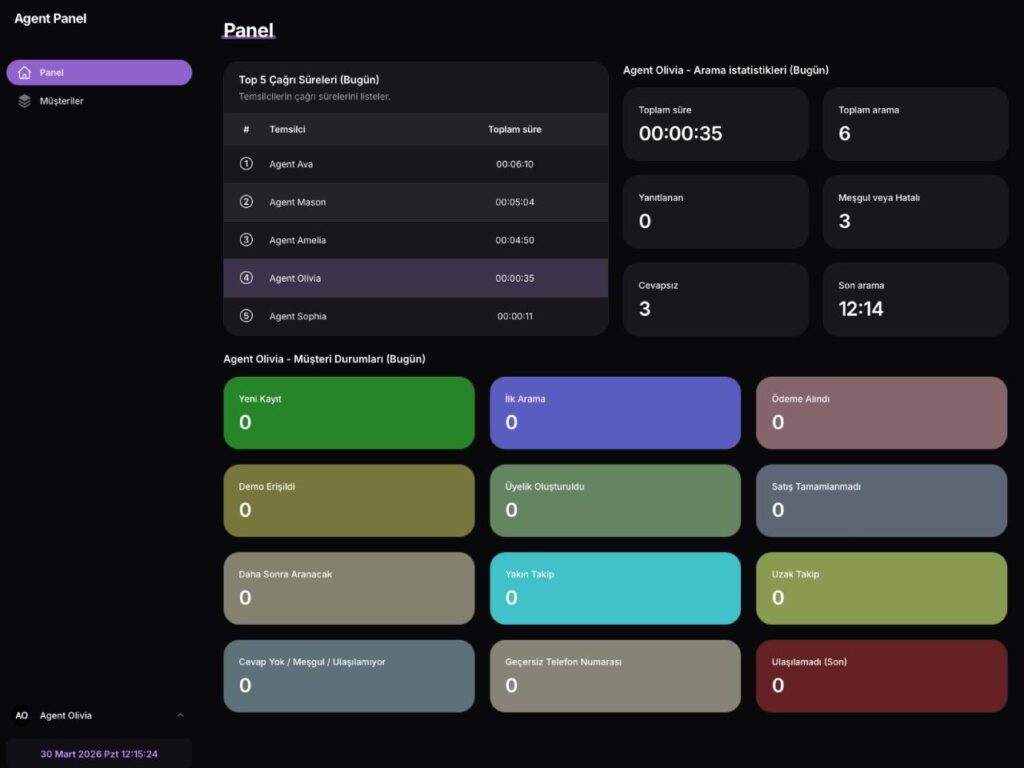Click the Toplam süre statistics card
The image size is (1024, 768).
pyautogui.click(x=716, y=124)
